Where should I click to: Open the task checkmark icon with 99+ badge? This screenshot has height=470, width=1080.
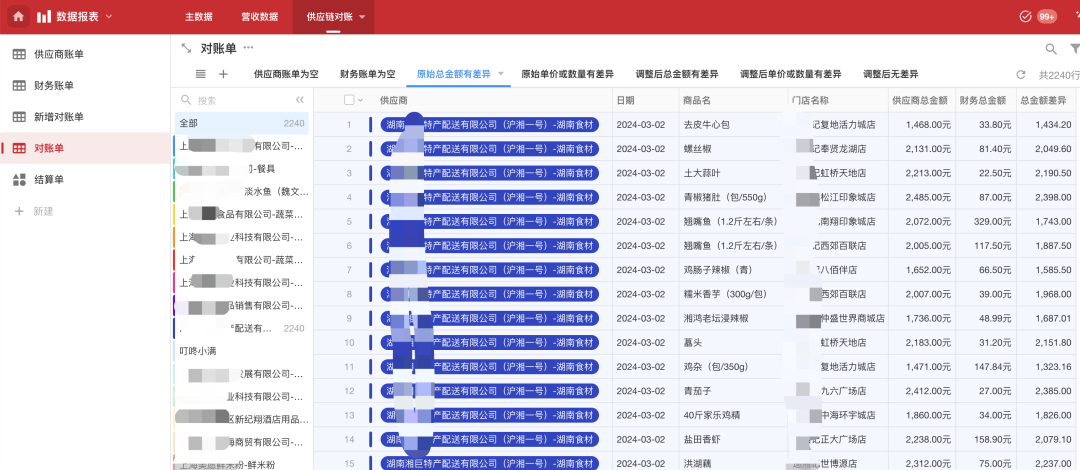[1024, 17]
